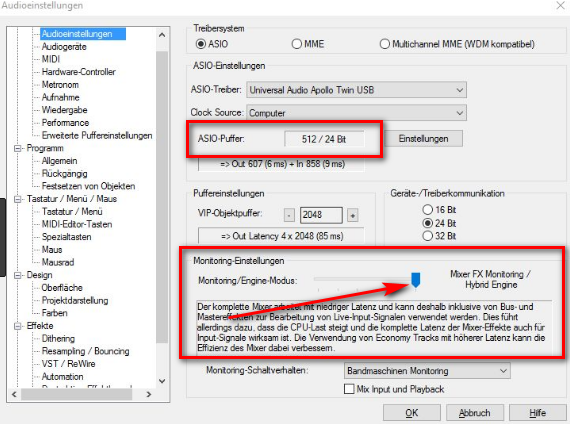
Task: Click right arrow of horizontal tree scrollbar
Action: click(148, 394)
